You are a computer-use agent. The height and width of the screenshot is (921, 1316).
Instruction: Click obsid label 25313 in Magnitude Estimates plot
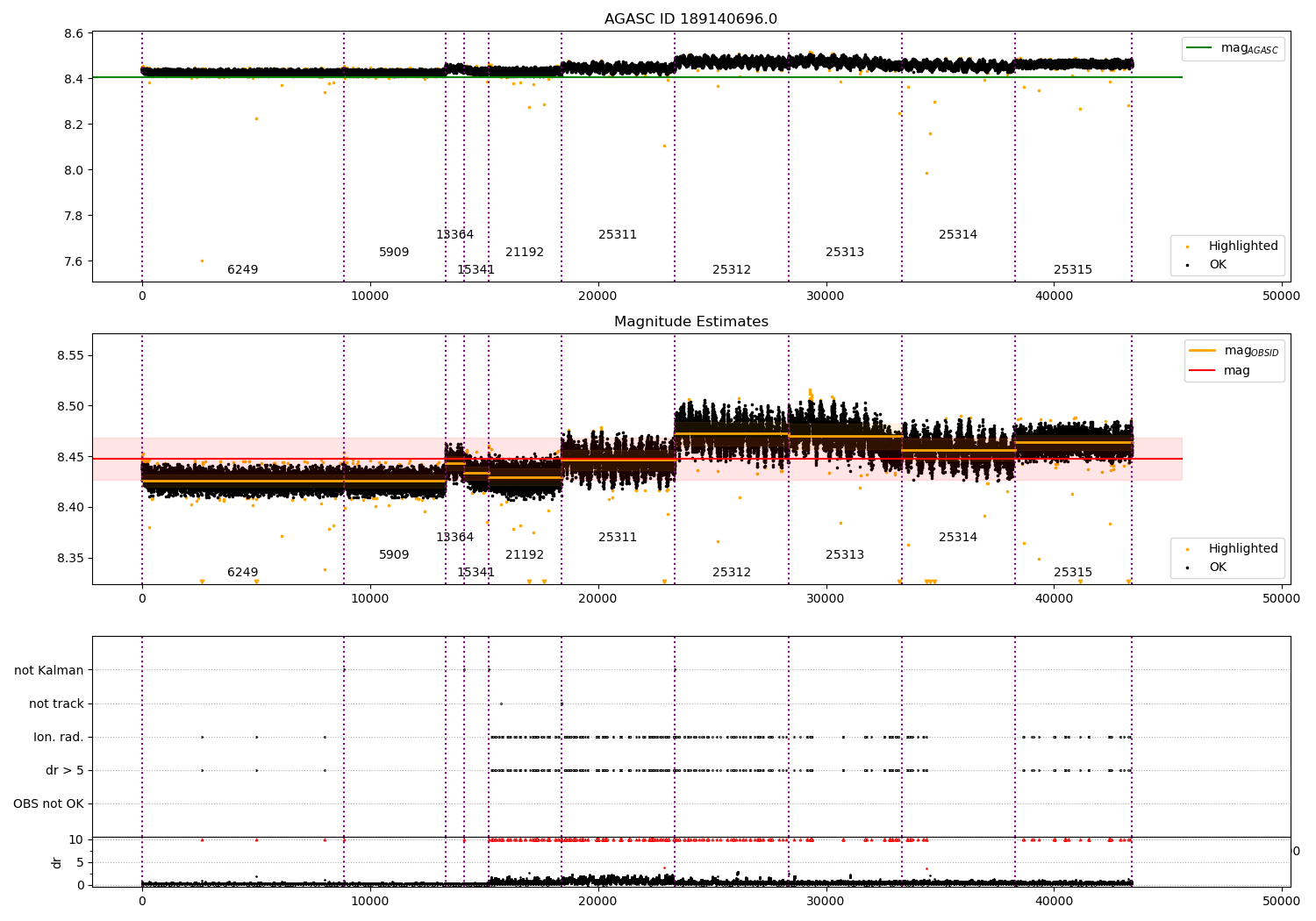(845, 554)
